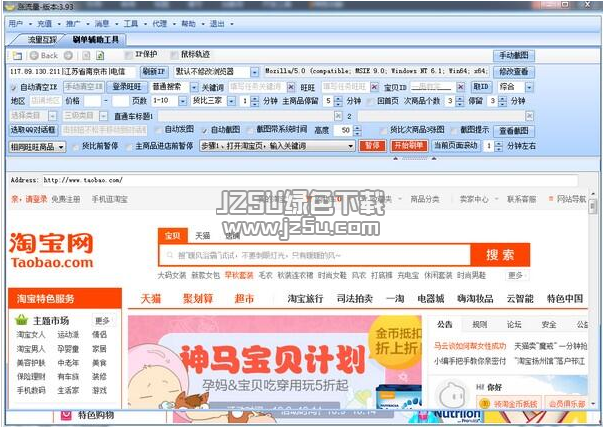603x427 pixels.
Task: Click the orange icon beside 网站导航
Action: pos(551,198)
